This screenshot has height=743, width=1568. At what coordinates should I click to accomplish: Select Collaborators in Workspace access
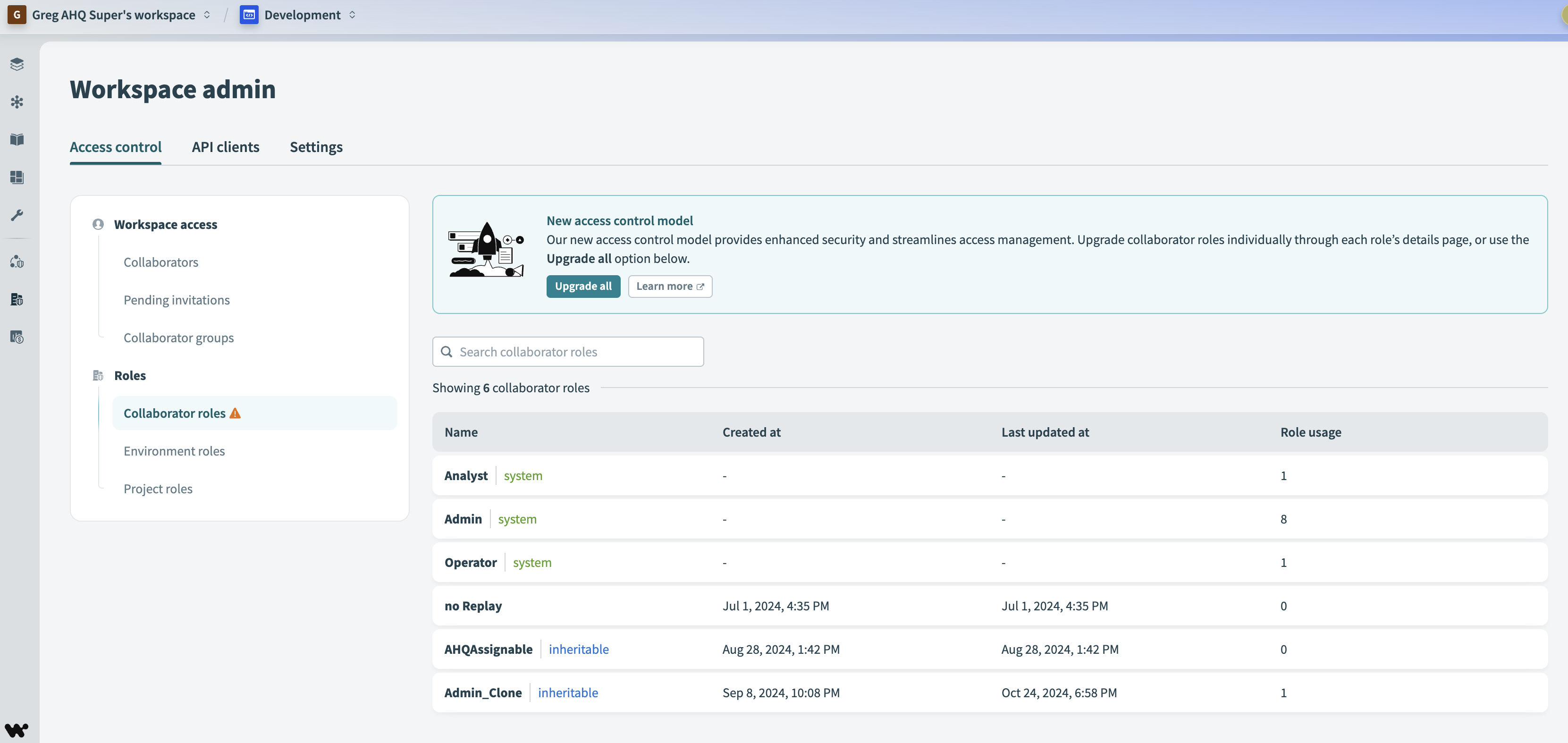pyautogui.click(x=160, y=262)
